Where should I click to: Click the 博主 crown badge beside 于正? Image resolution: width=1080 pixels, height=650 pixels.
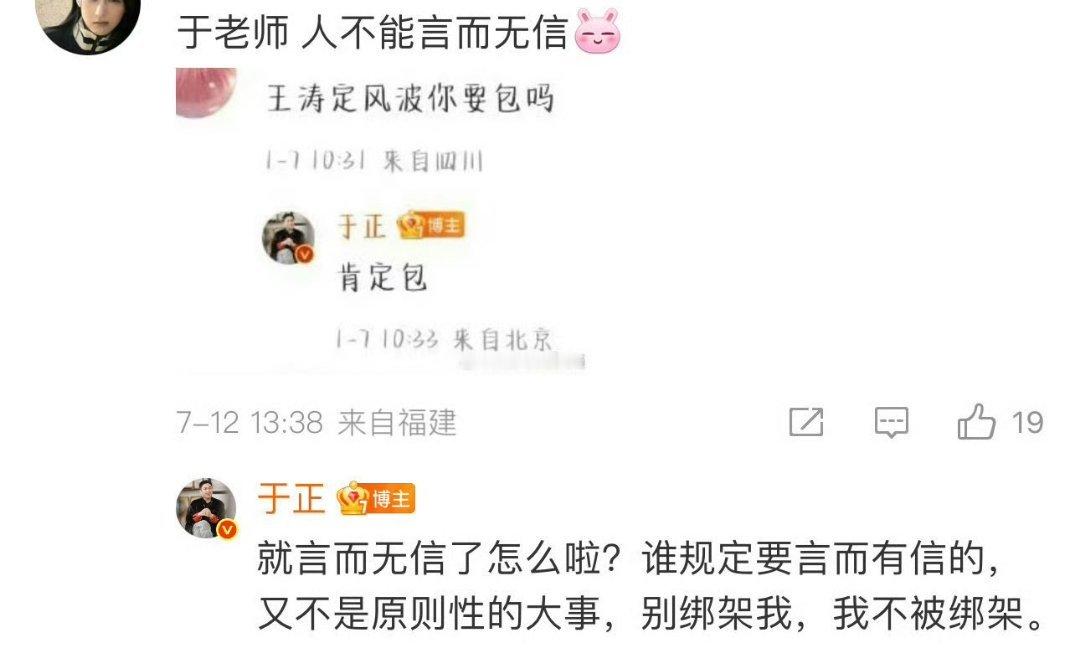click(x=375, y=499)
